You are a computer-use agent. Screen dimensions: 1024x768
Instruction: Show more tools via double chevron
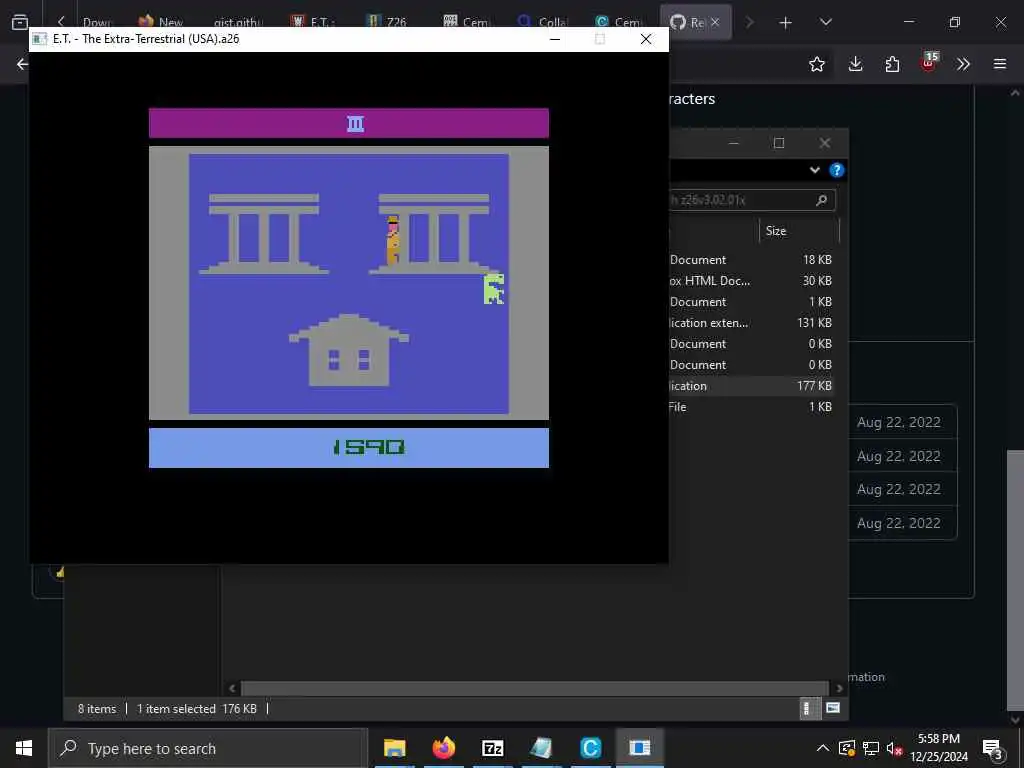coord(963,64)
